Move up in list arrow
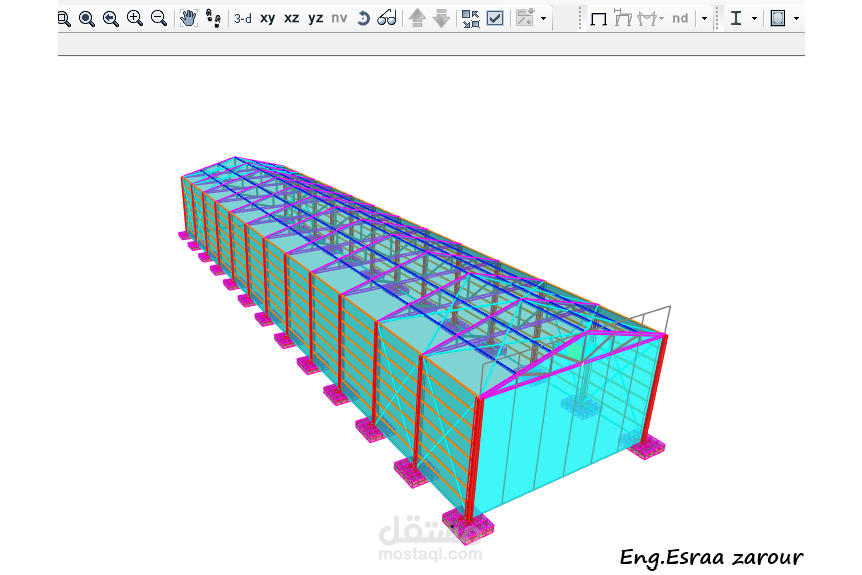Image resolution: width=862 pixels, height=575 pixels. [x=418, y=19]
